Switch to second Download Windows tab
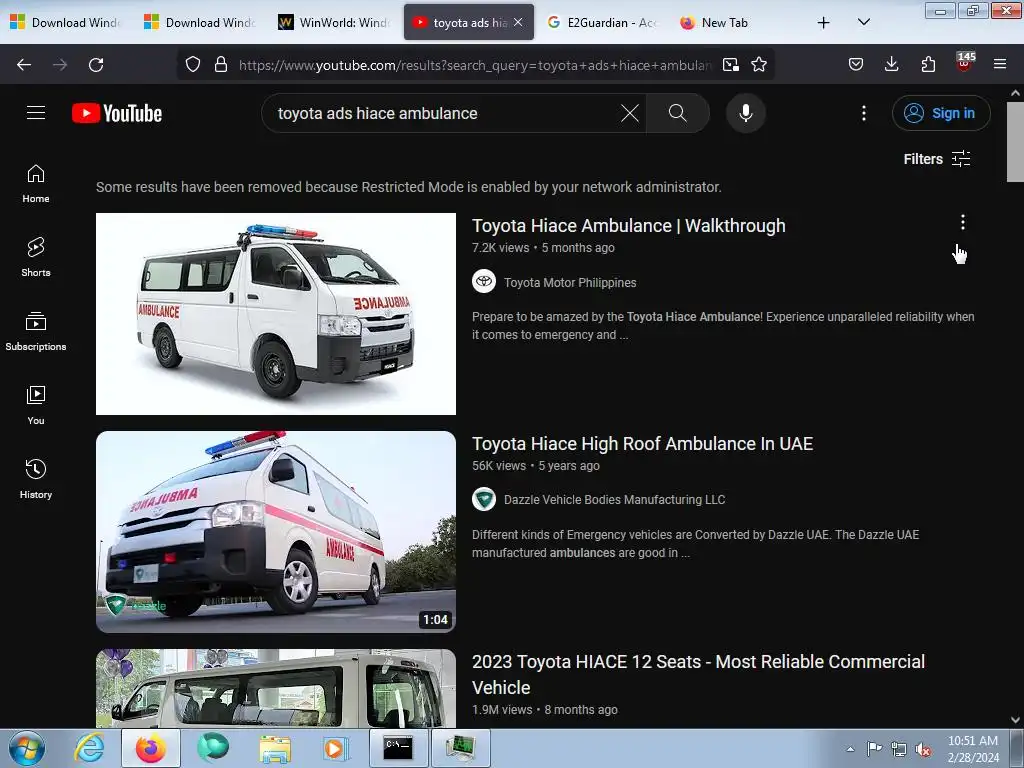 [x=201, y=23]
